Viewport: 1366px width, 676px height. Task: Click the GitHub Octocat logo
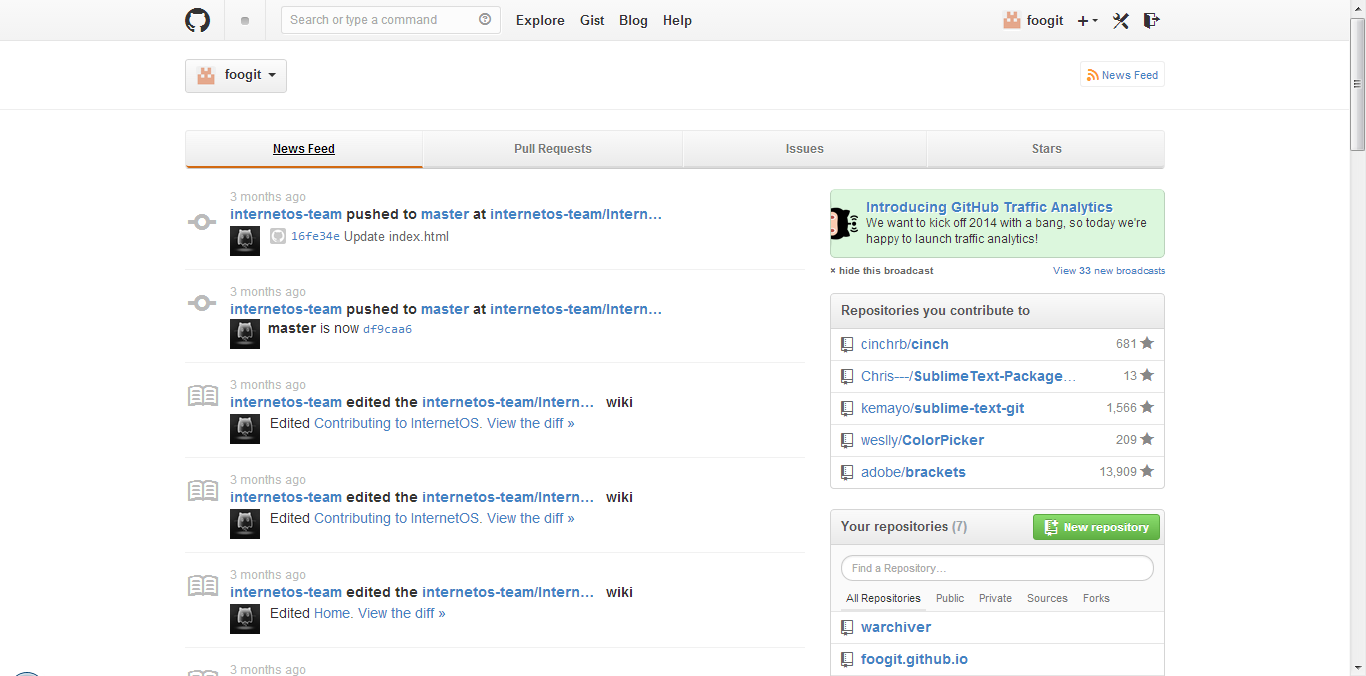coord(198,20)
